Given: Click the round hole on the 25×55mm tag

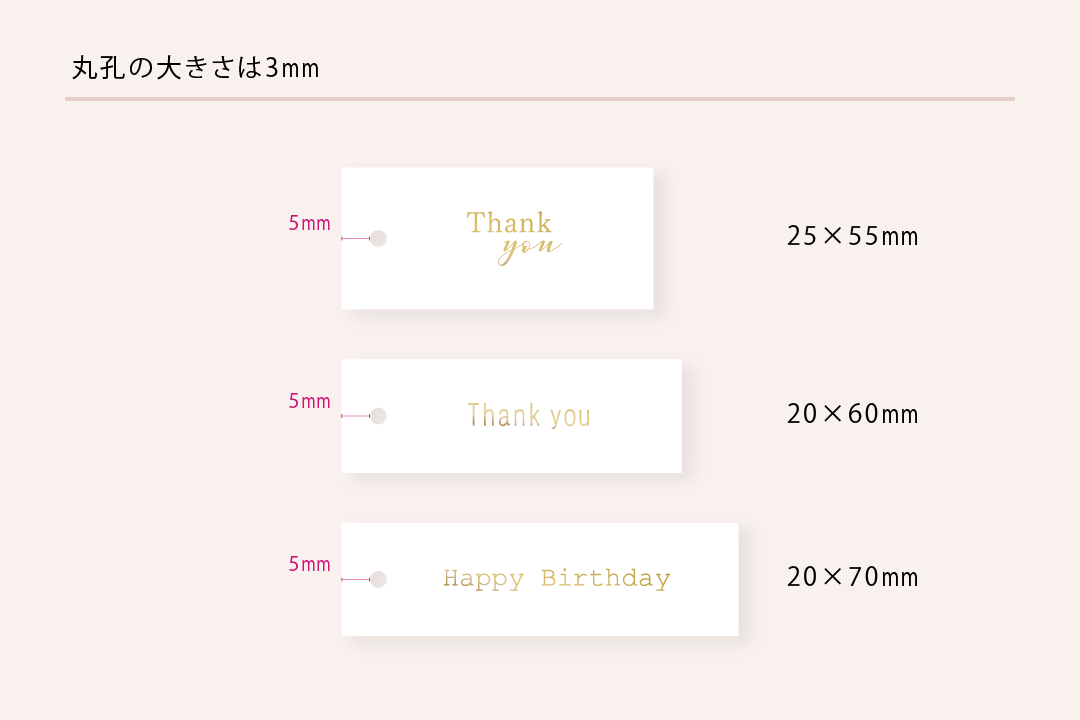Looking at the screenshot, I should [x=378, y=238].
